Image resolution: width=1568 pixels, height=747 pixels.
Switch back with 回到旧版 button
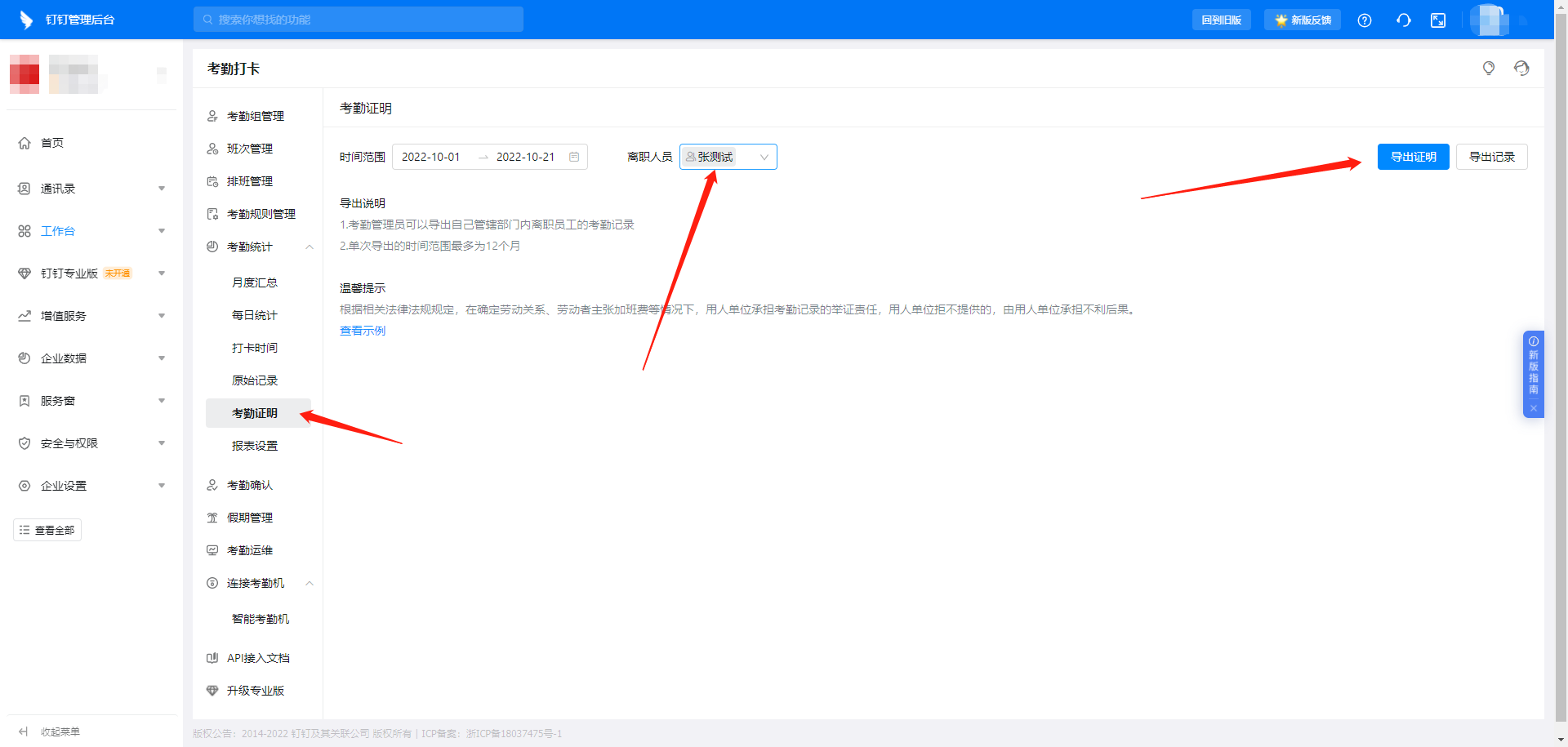[x=1221, y=20]
